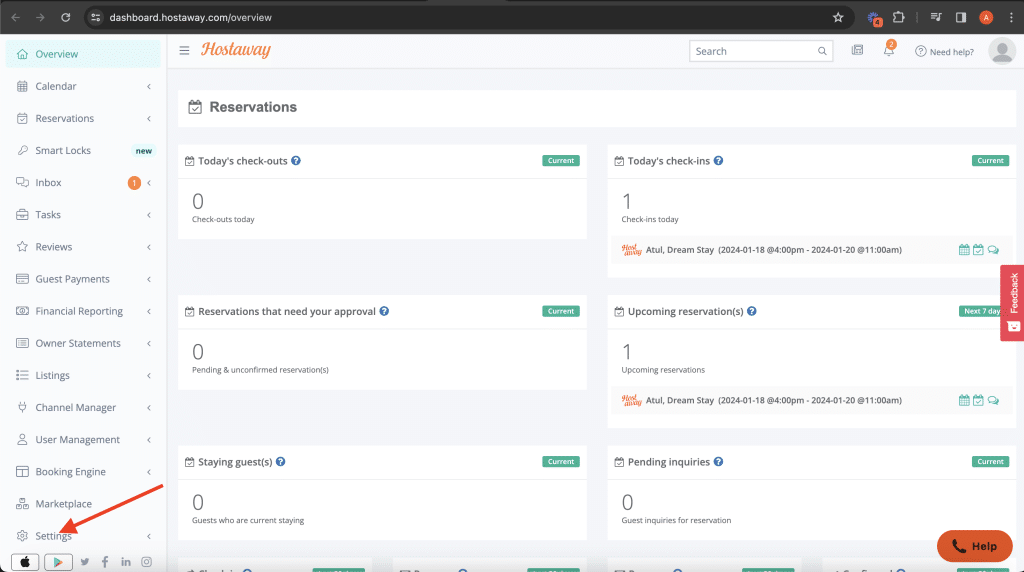The height and width of the screenshot is (572, 1024).
Task: Open the news feed icon beside search
Action: point(857,50)
